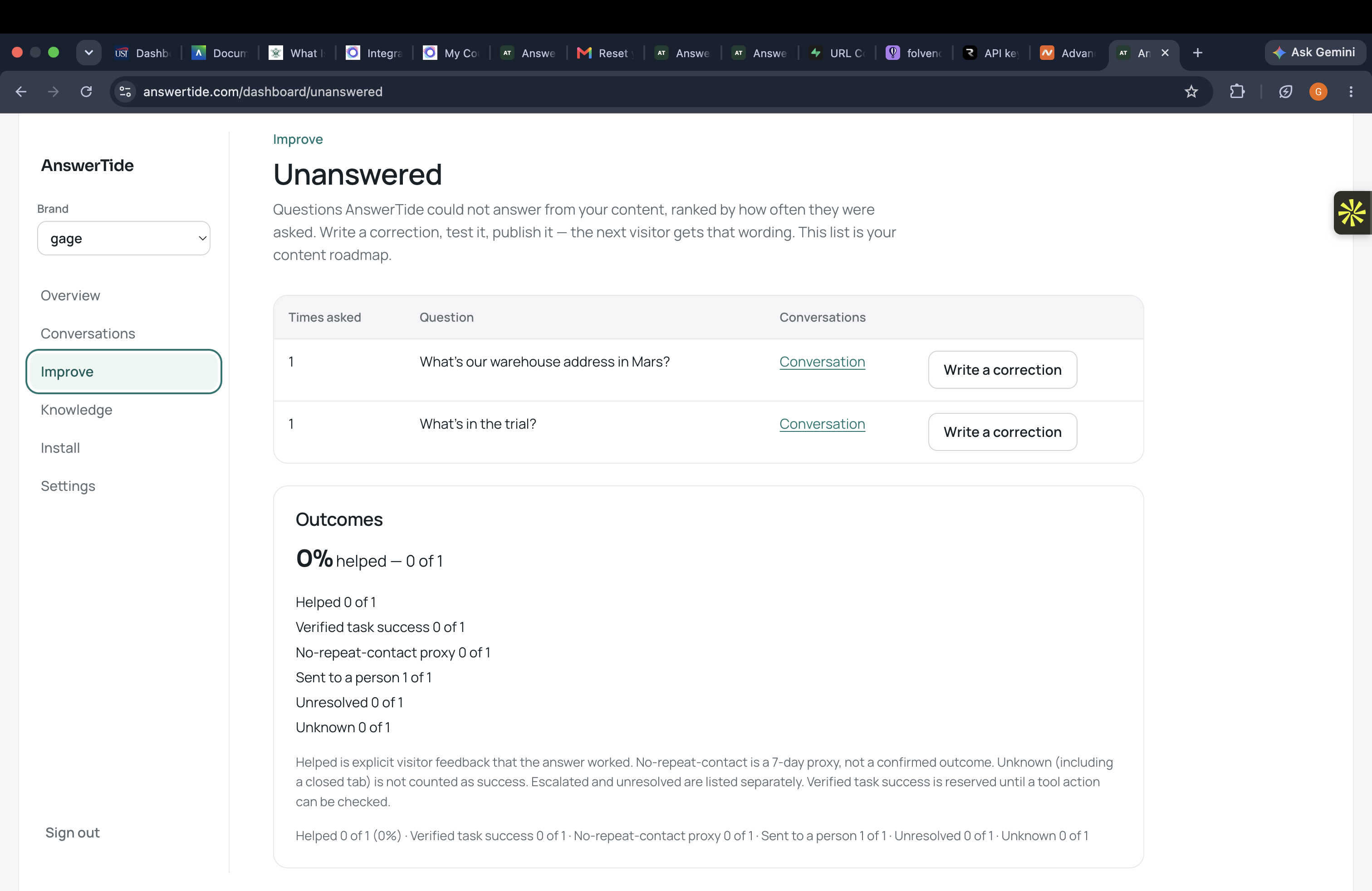Switch to the What I tab
Screen dimensions: 1372x891
pyautogui.click(x=297, y=53)
